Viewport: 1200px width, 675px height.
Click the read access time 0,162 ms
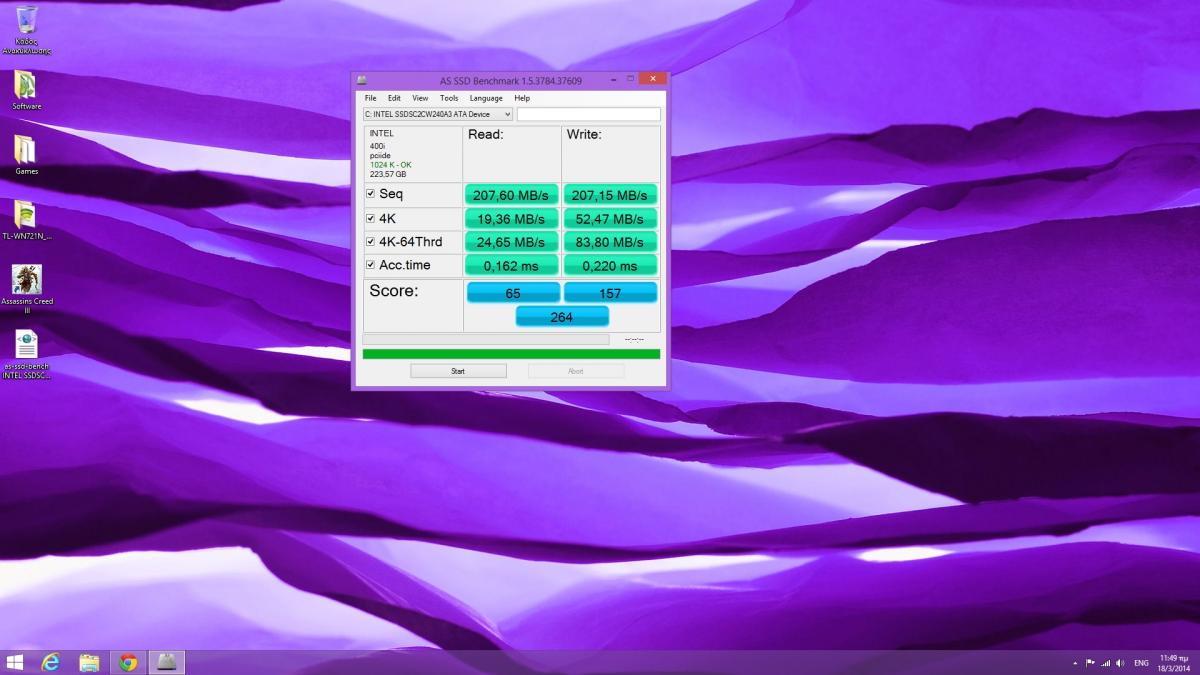coord(512,266)
